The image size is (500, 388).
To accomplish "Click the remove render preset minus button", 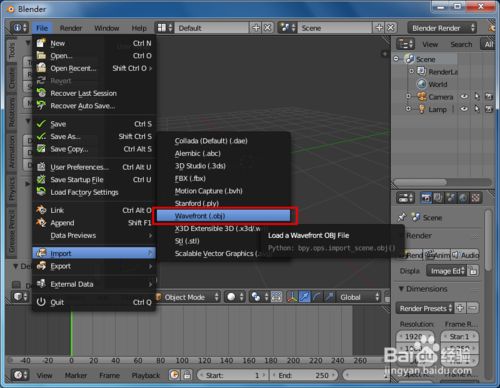I will (x=473, y=308).
